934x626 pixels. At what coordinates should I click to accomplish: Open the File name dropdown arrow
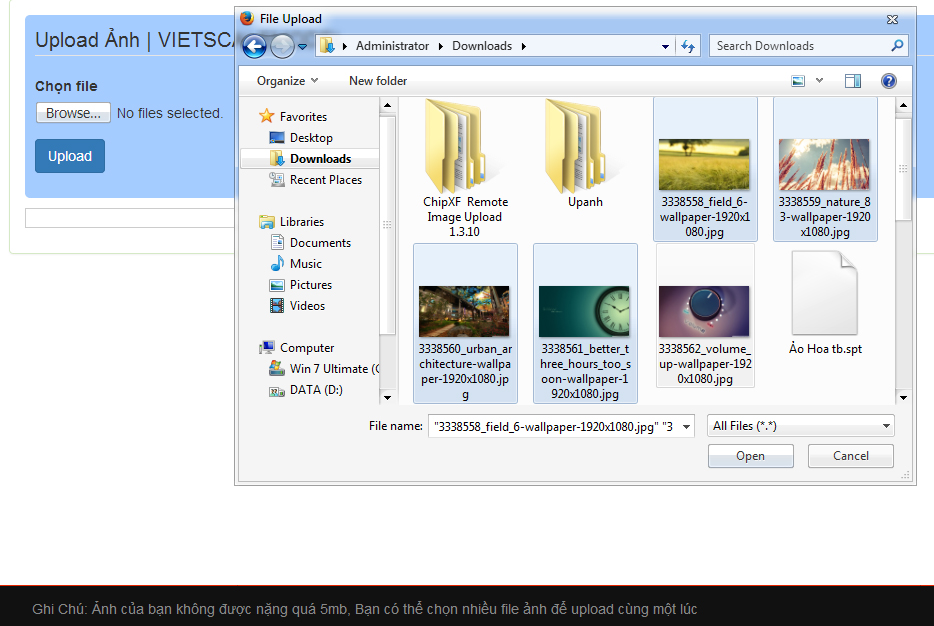[686, 426]
